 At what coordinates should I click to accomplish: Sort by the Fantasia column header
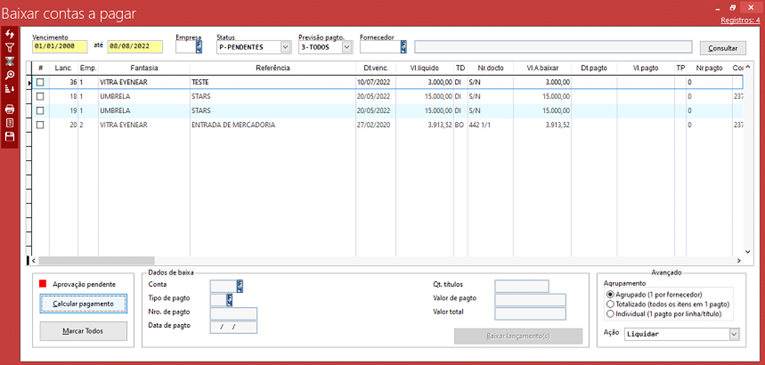coord(144,68)
